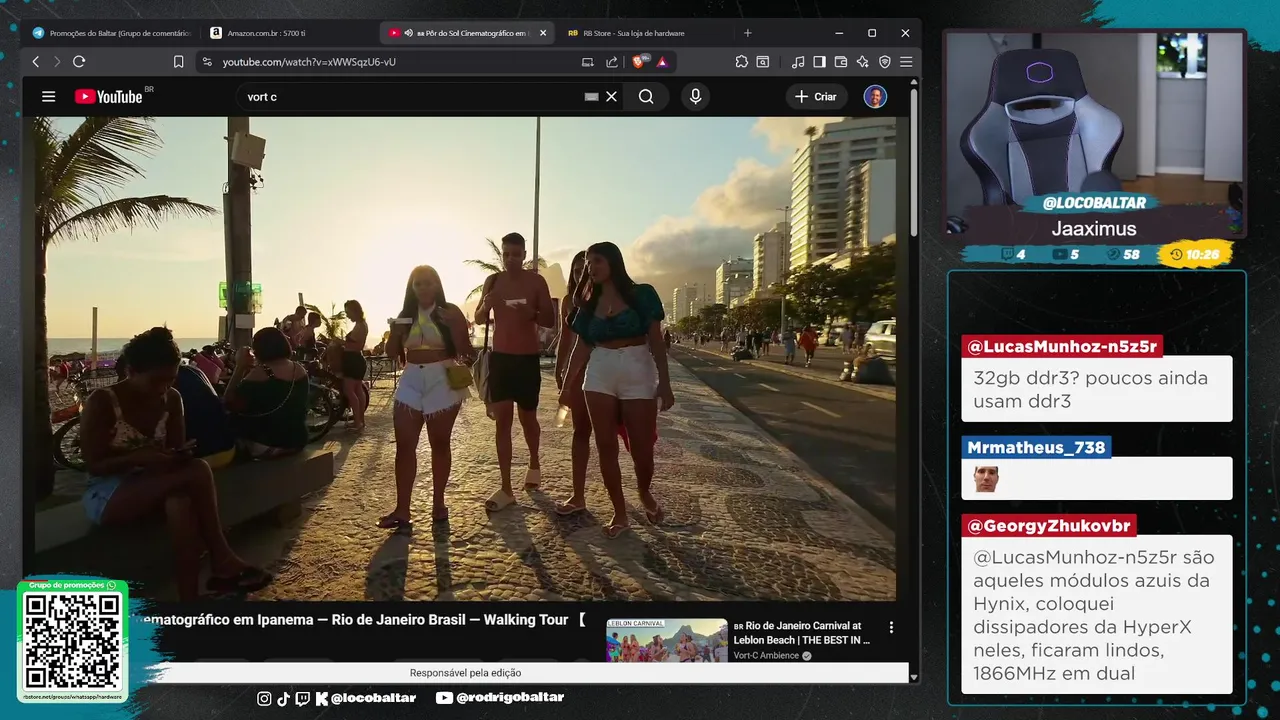
Task: Open the extensions puzzle-piece menu
Action: pyautogui.click(x=741, y=62)
